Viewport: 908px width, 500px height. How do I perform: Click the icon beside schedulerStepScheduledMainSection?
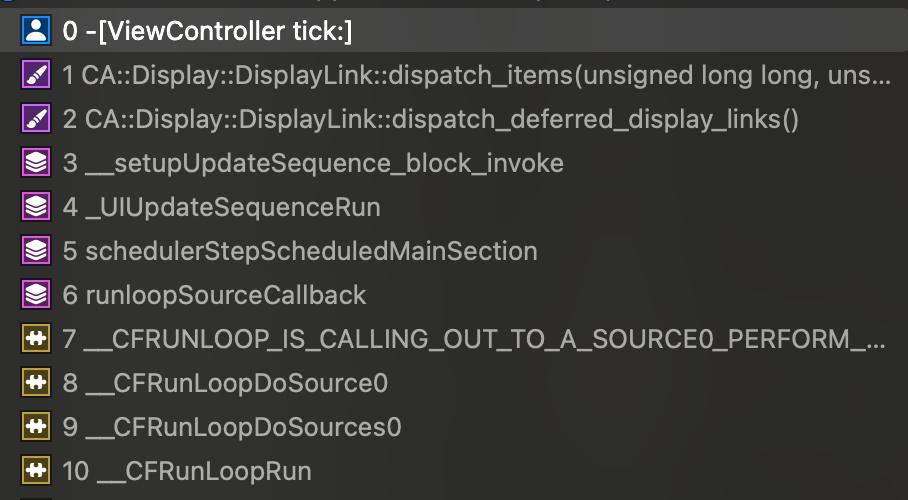click(35, 251)
